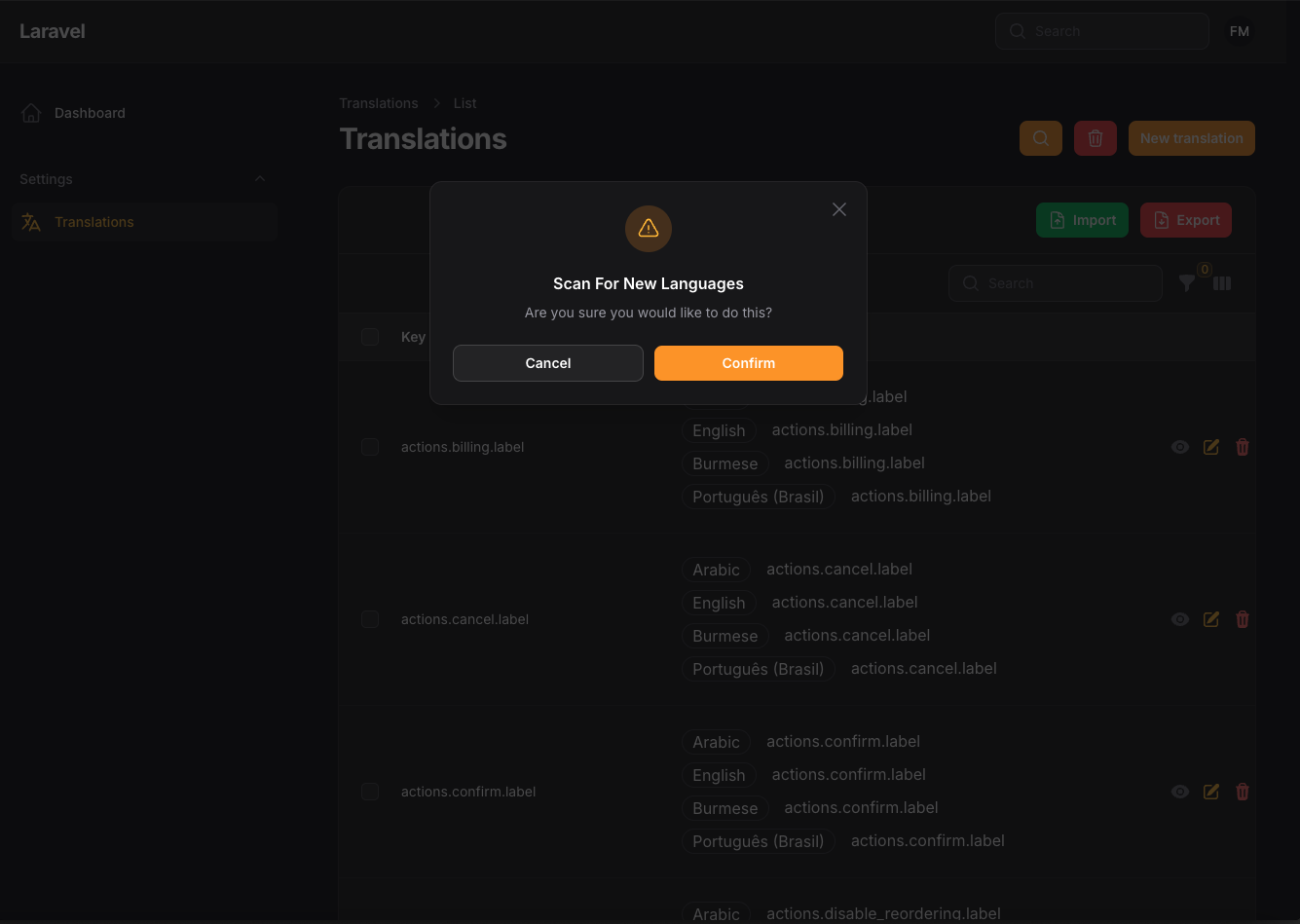
Task: Select the Translations language icon in sidebar
Action: coord(30,222)
